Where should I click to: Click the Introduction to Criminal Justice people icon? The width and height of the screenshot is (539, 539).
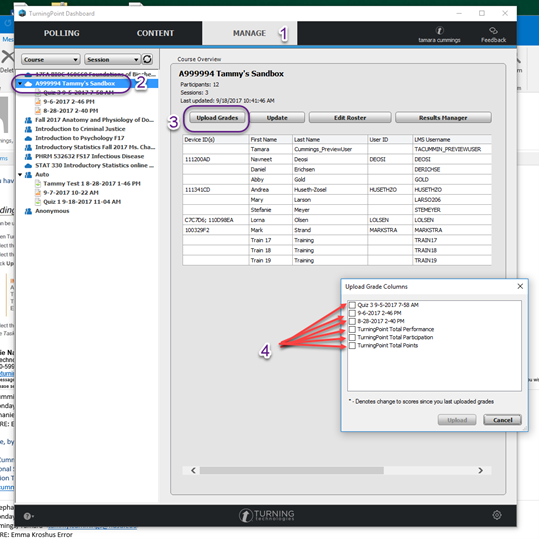pyautogui.click(x=28, y=129)
